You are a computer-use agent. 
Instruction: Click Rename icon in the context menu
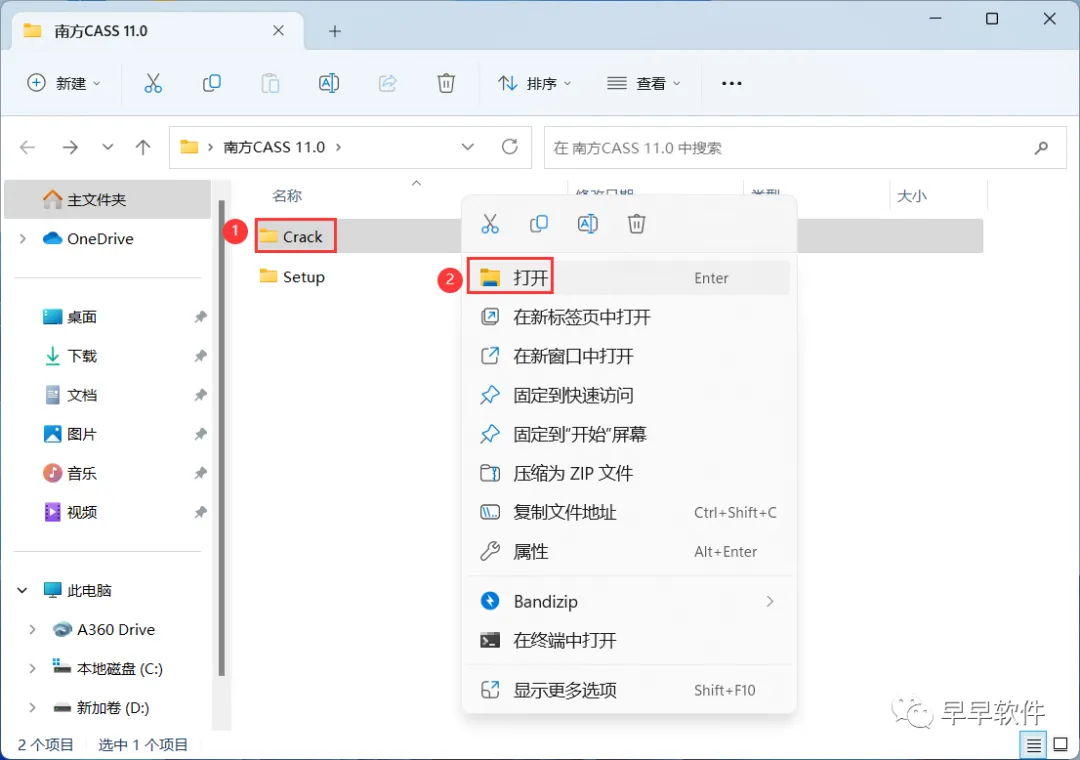point(588,224)
